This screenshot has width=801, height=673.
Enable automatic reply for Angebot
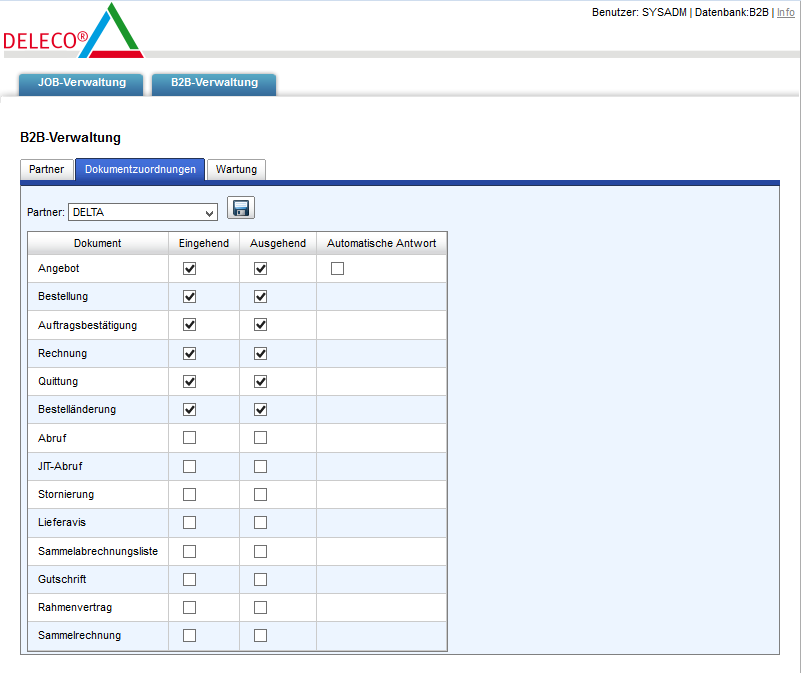(x=338, y=268)
